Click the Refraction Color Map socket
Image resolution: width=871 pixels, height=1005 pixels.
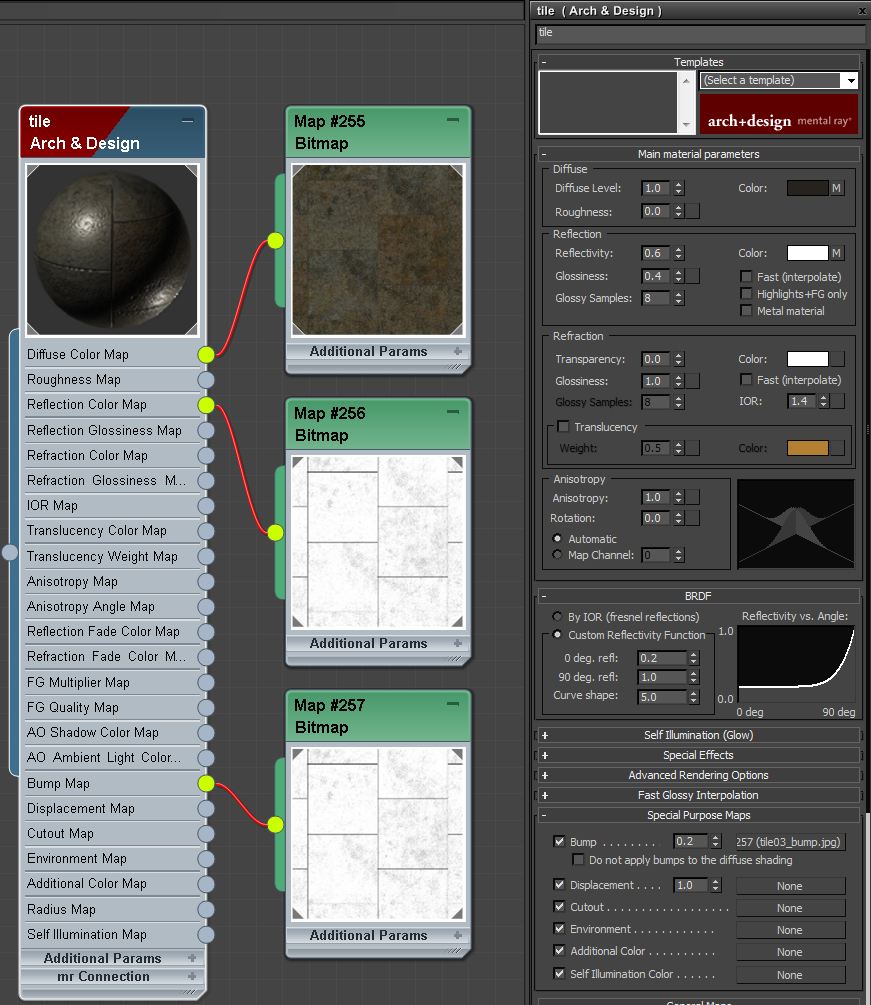206,455
